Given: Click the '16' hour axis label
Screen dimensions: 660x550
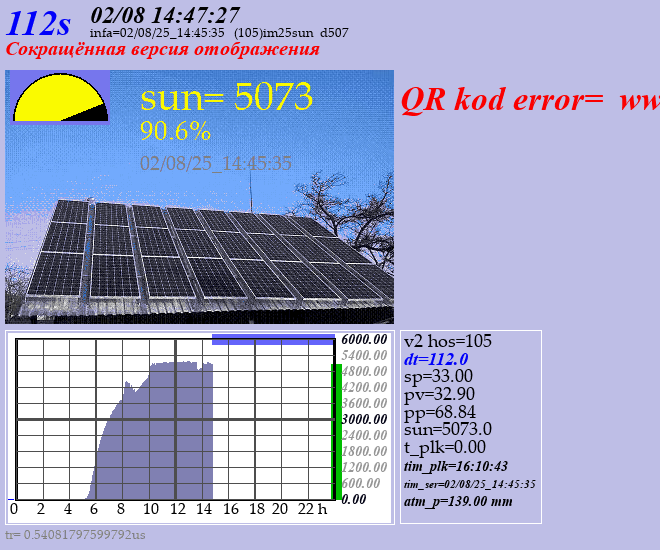Looking at the screenshot, I should 231,509.
